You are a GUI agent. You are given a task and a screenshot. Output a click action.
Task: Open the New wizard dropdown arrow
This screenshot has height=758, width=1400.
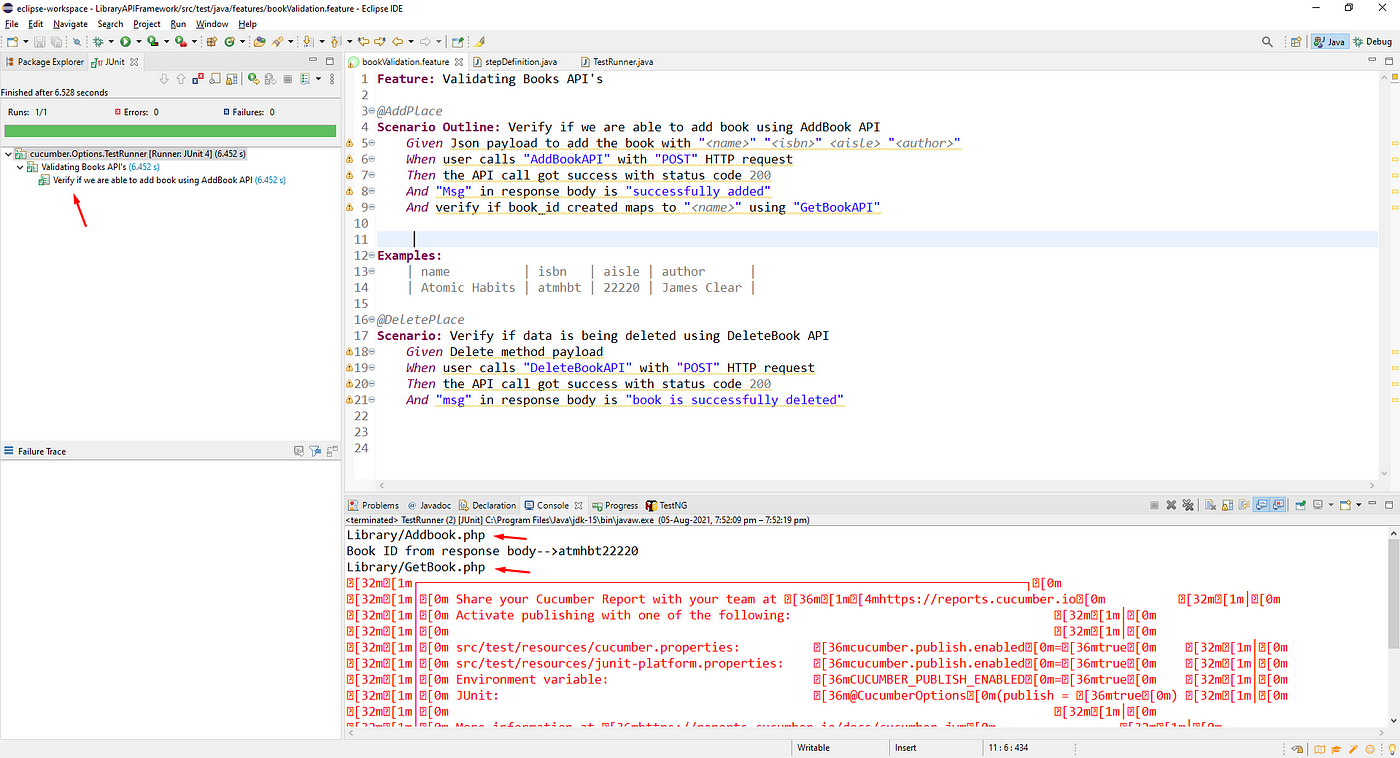click(26, 42)
